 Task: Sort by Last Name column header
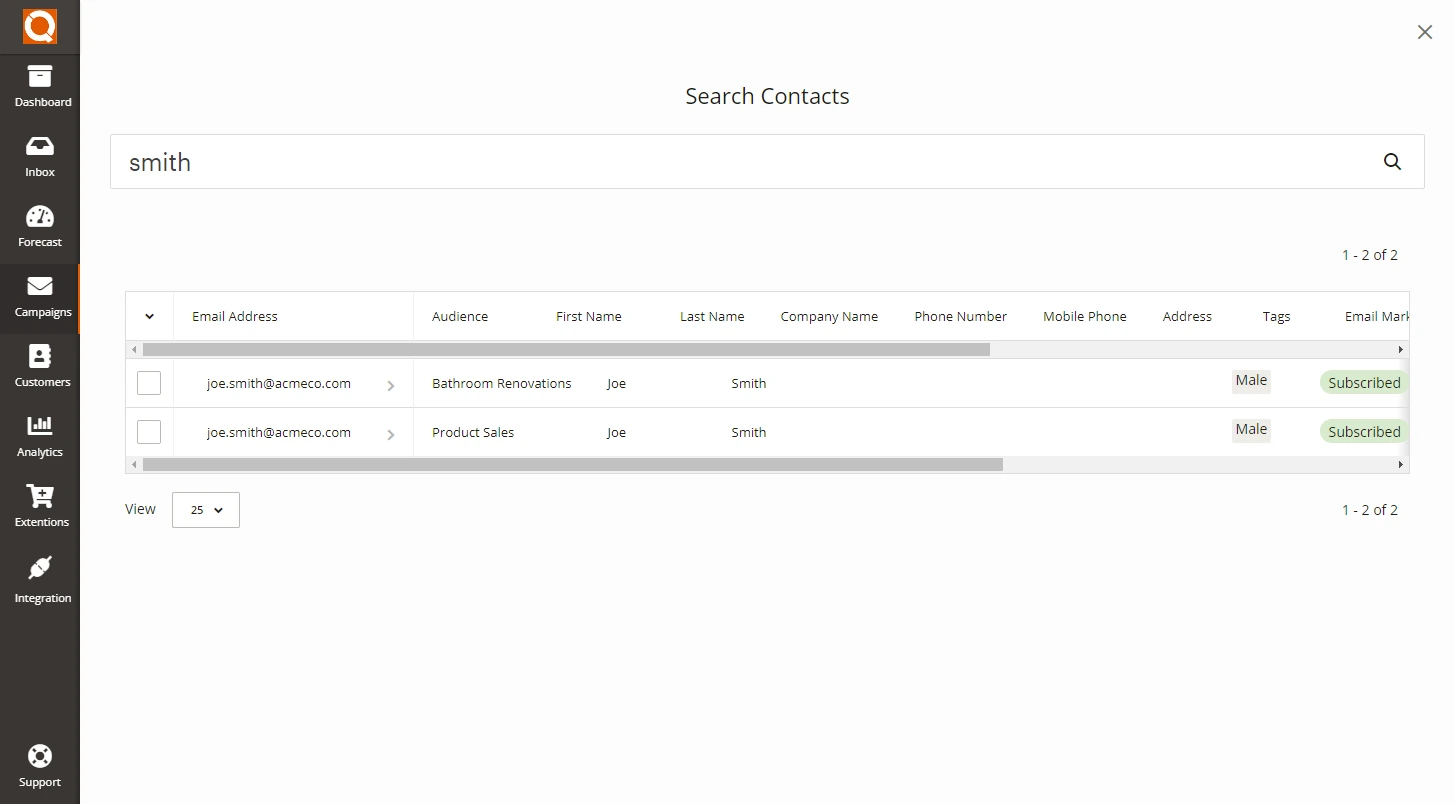712,316
